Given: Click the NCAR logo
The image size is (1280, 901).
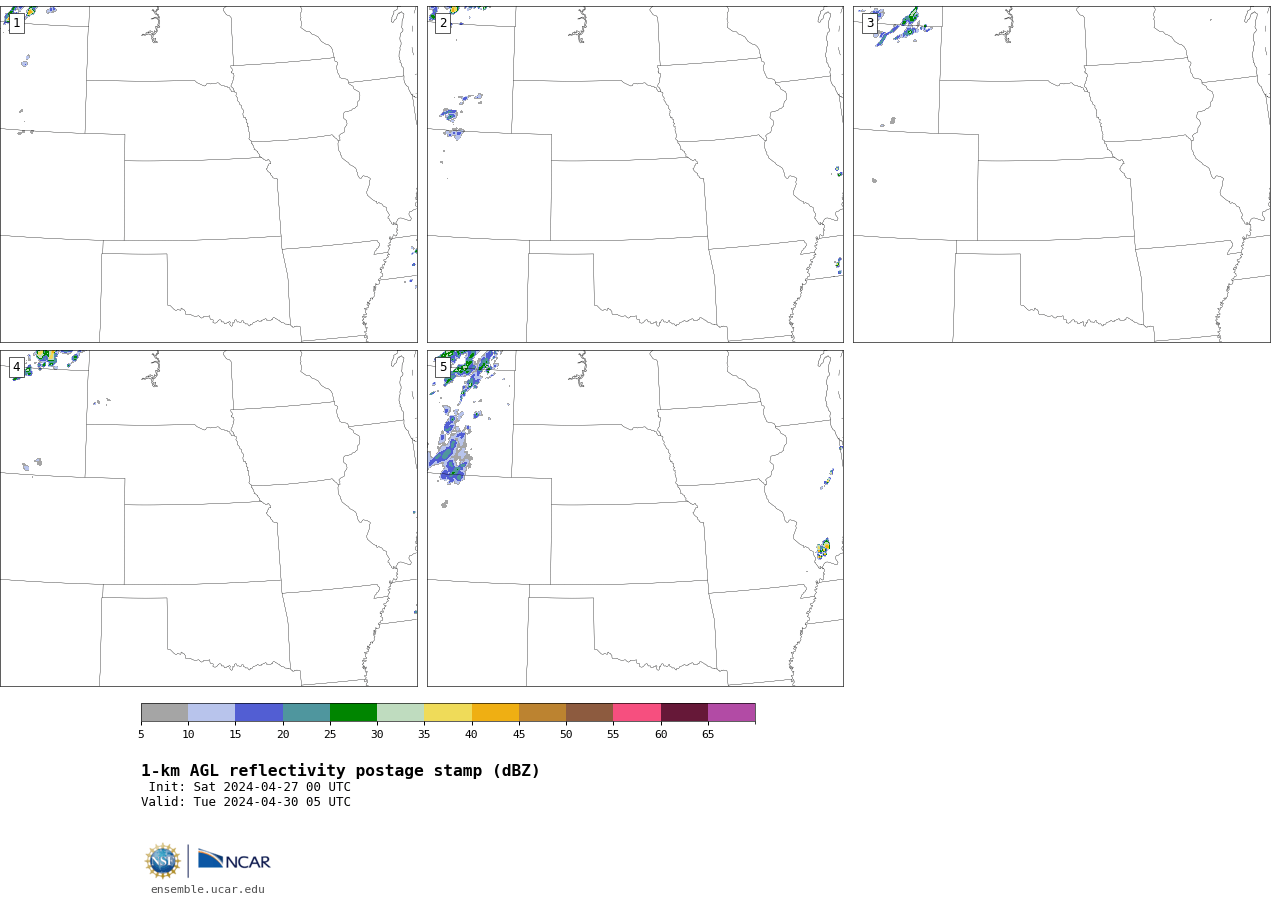Looking at the screenshot, I should pos(234,861).
